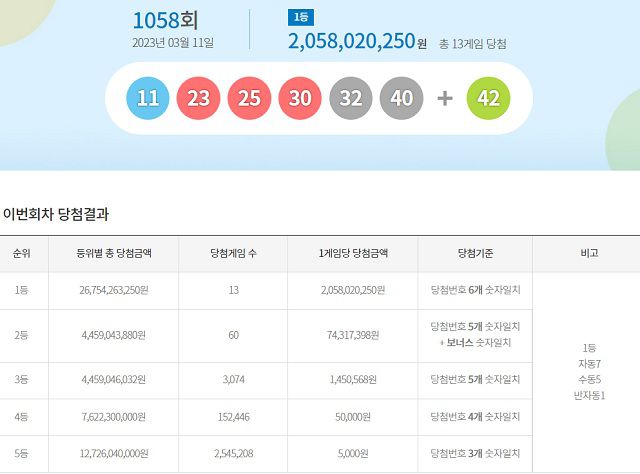Click the 등위별 총 당첨금액 column header
The width and height of the screenshot is (640, 474).
point(114,254)
